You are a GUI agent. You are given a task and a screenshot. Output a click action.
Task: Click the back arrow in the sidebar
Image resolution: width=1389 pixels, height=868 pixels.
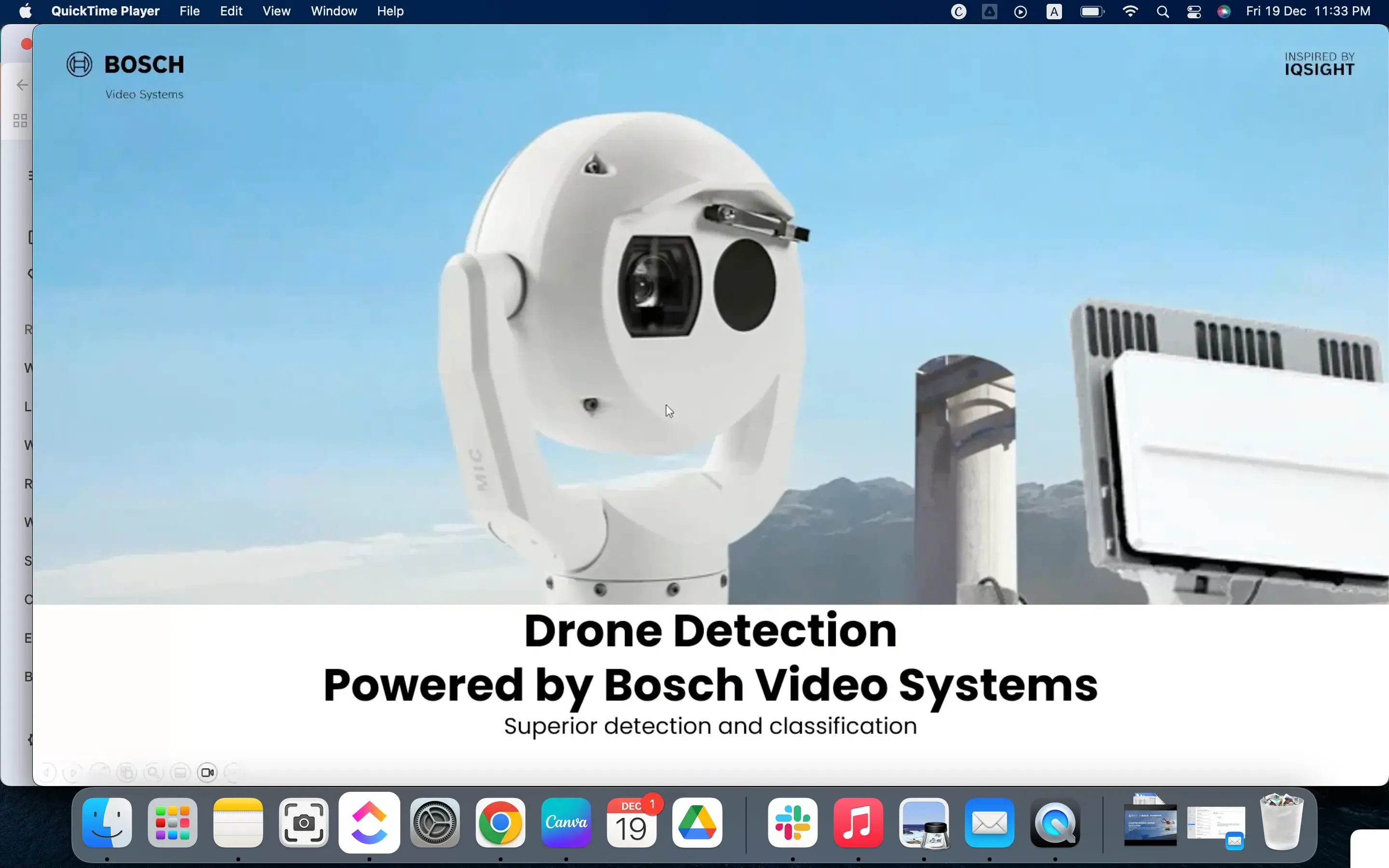21,84
